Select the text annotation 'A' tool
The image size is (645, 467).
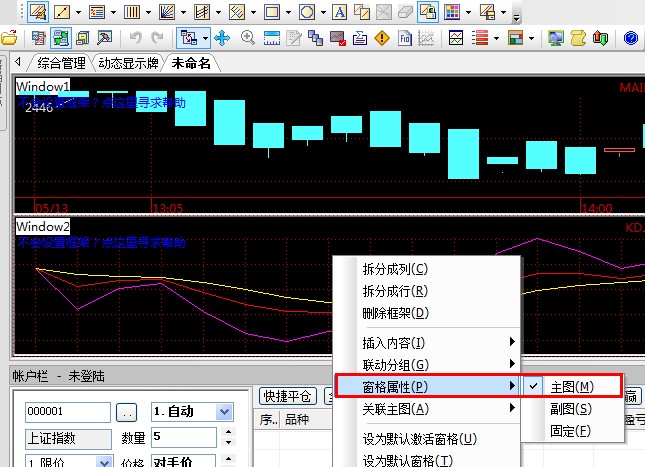[x=339, y=13]
